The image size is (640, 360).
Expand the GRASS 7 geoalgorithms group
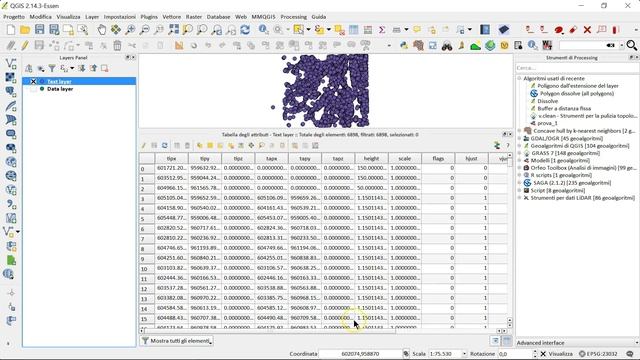(520, 153)
